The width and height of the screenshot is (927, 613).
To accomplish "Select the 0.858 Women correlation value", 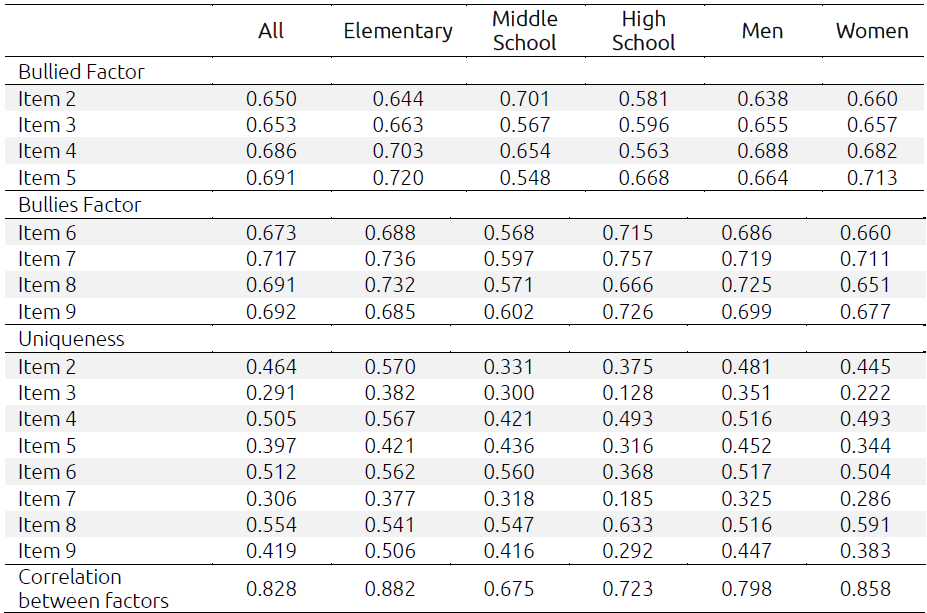I will (865, 589).
